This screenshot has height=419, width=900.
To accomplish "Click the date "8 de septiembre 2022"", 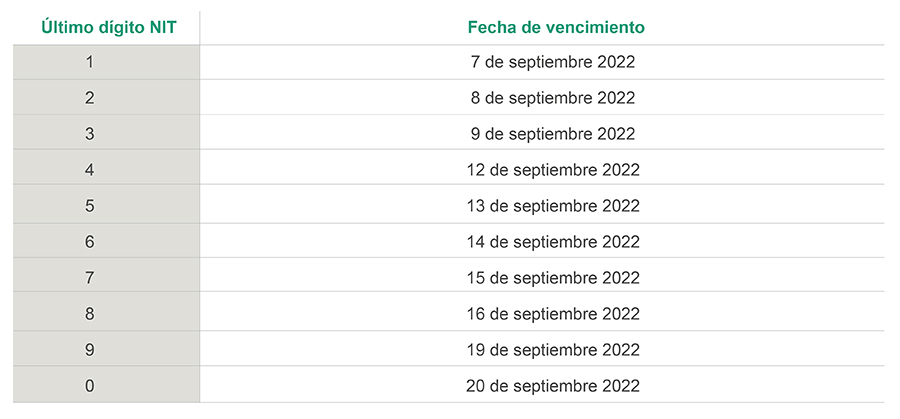I will [x=553, y=98].
